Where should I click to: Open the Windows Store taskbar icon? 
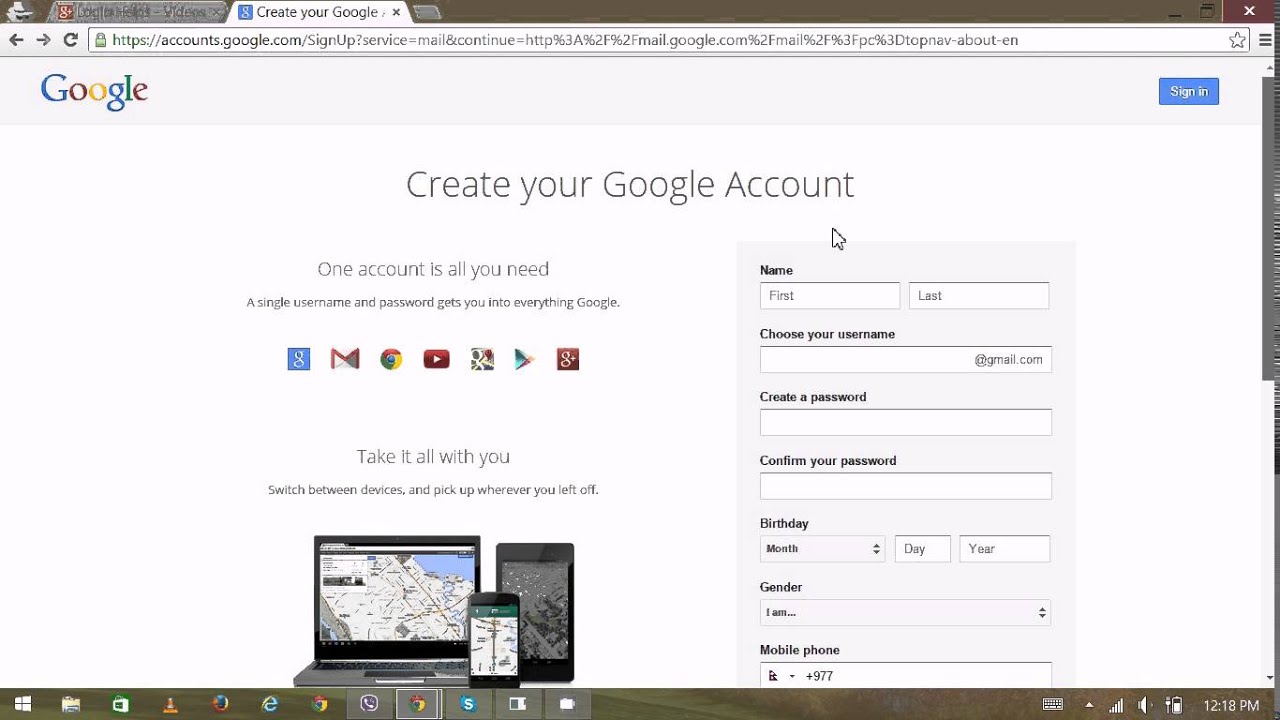(x=120, y=704)
